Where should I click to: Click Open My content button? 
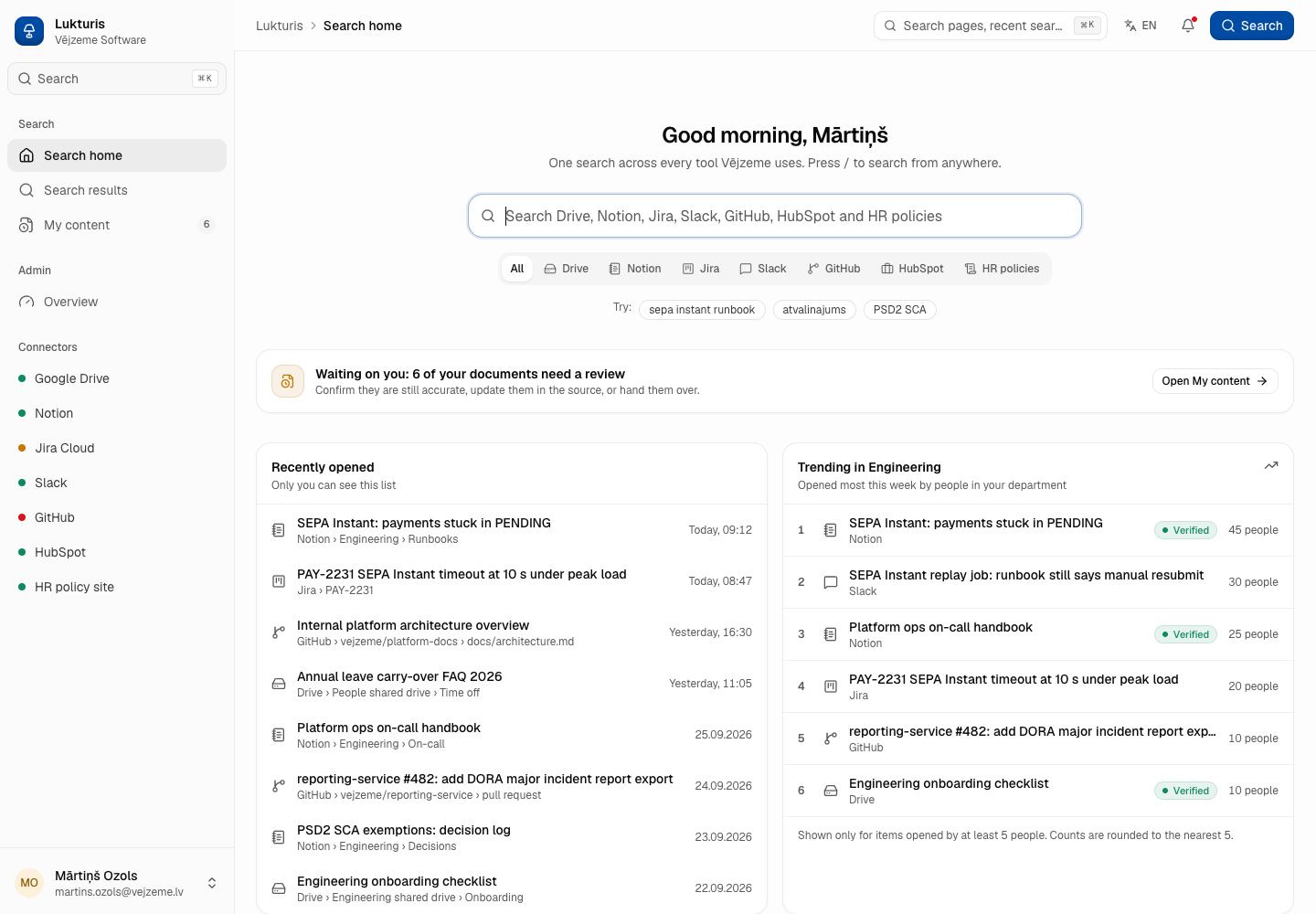click(1215, 381)
